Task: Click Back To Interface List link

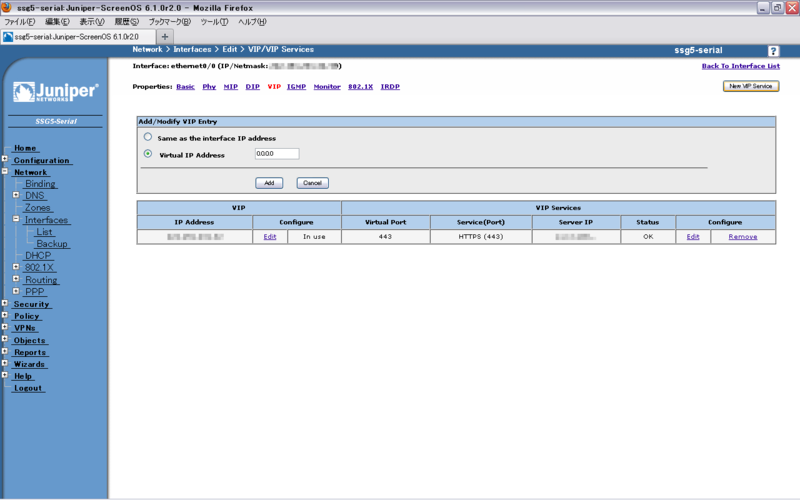Action: [741, 66]
